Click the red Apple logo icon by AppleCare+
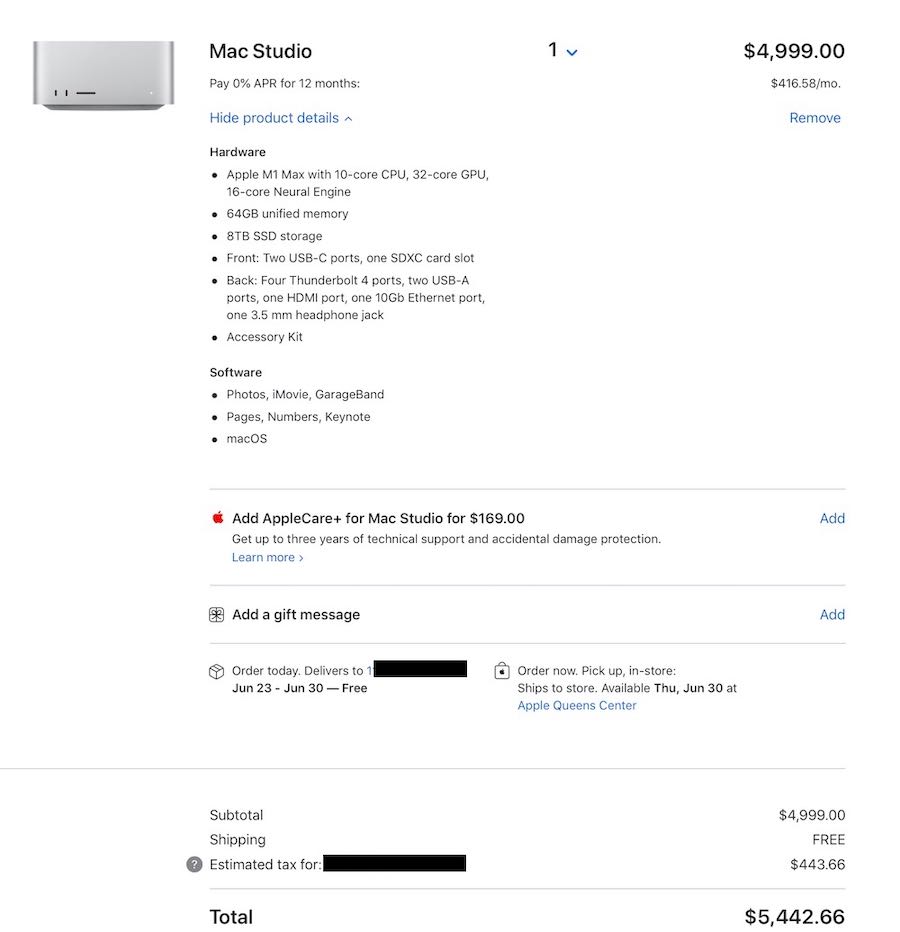 (217, 518)
